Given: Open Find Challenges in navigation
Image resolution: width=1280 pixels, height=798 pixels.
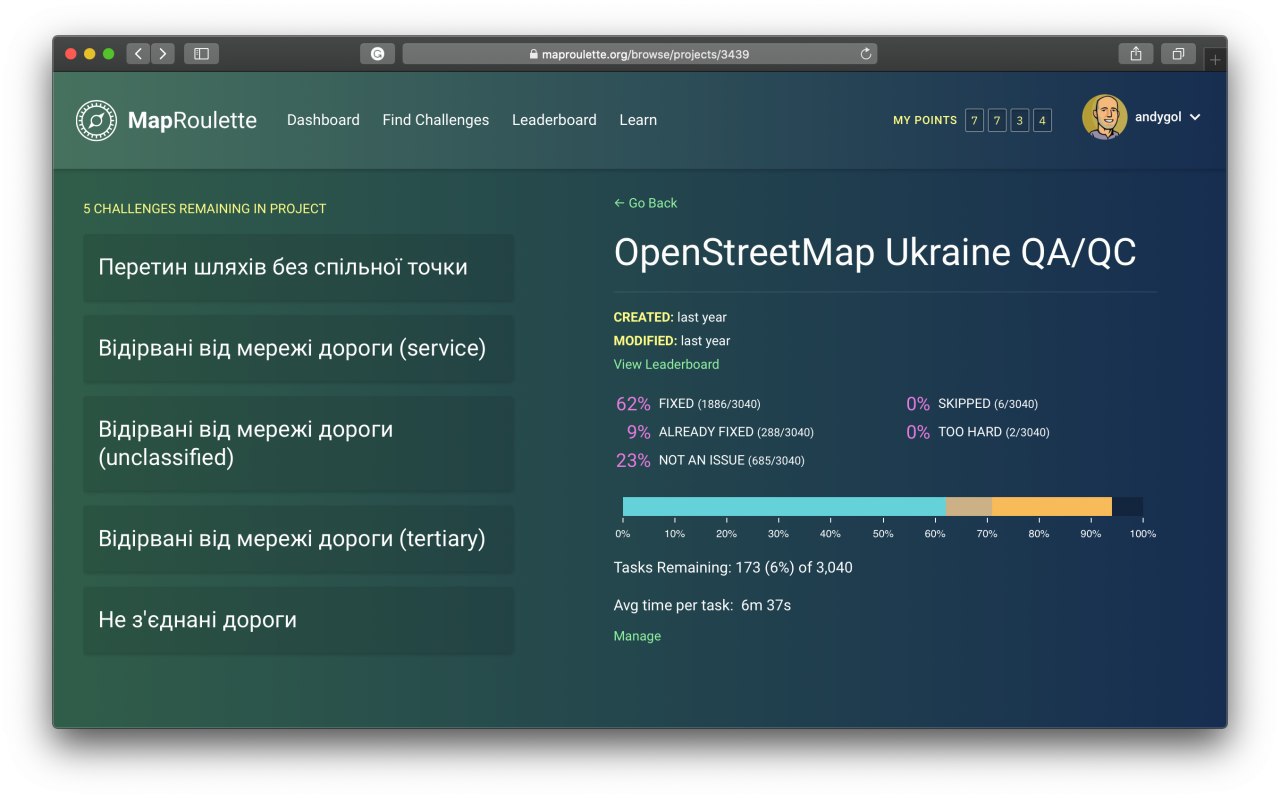Looking at the screenshot, I should (436, 120).
